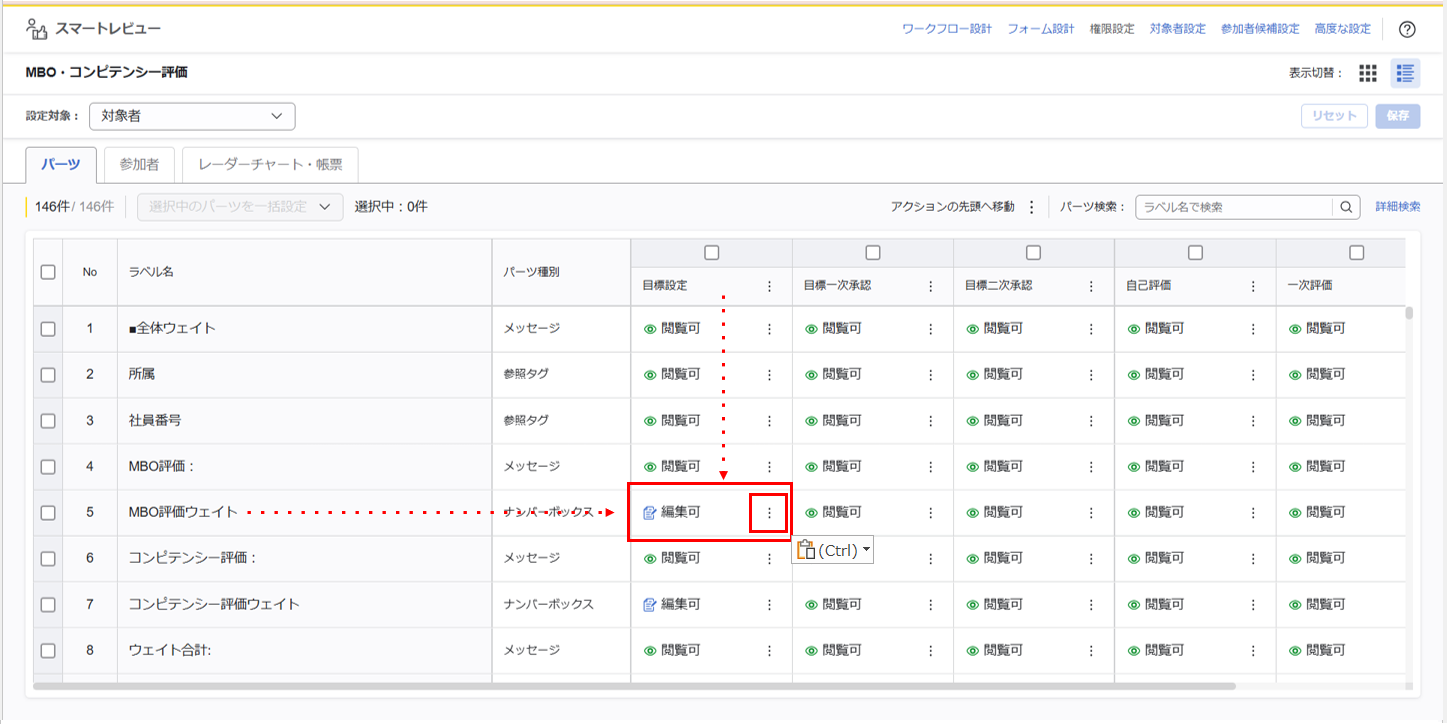This screenshot has width=1447, height=724.
Task: Select the パーツ tab
Action: [x=61, y=165]
